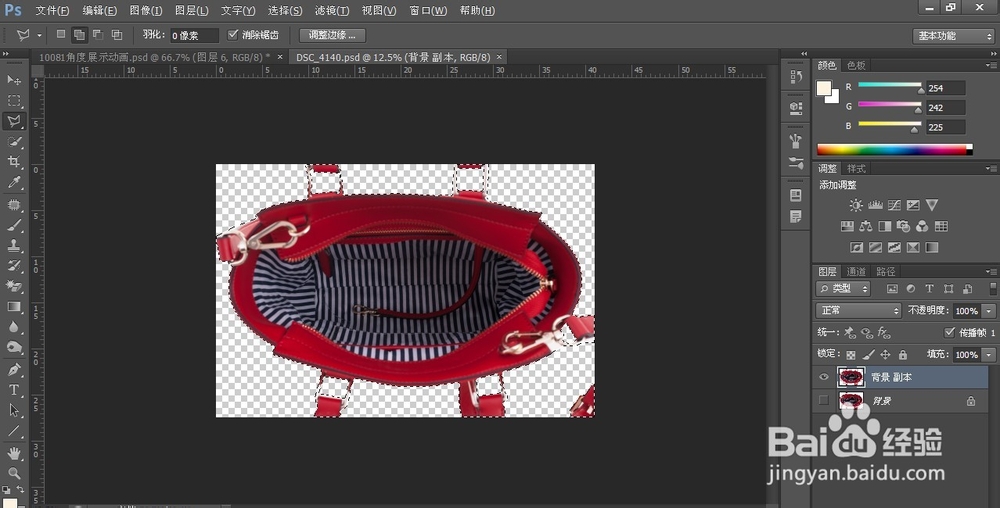Select the Brush tool

pos(14,225)
